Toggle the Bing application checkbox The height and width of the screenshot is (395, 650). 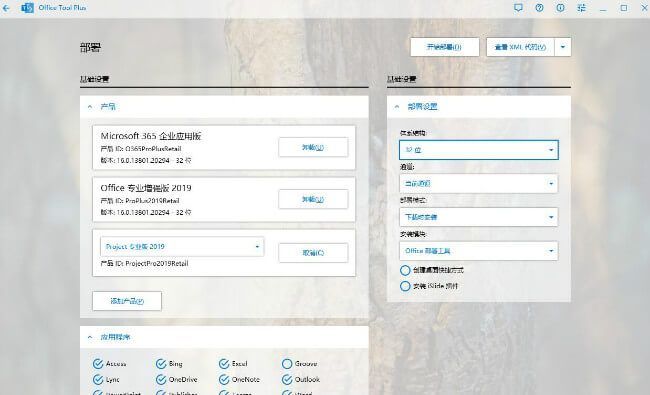click(161, 363)
